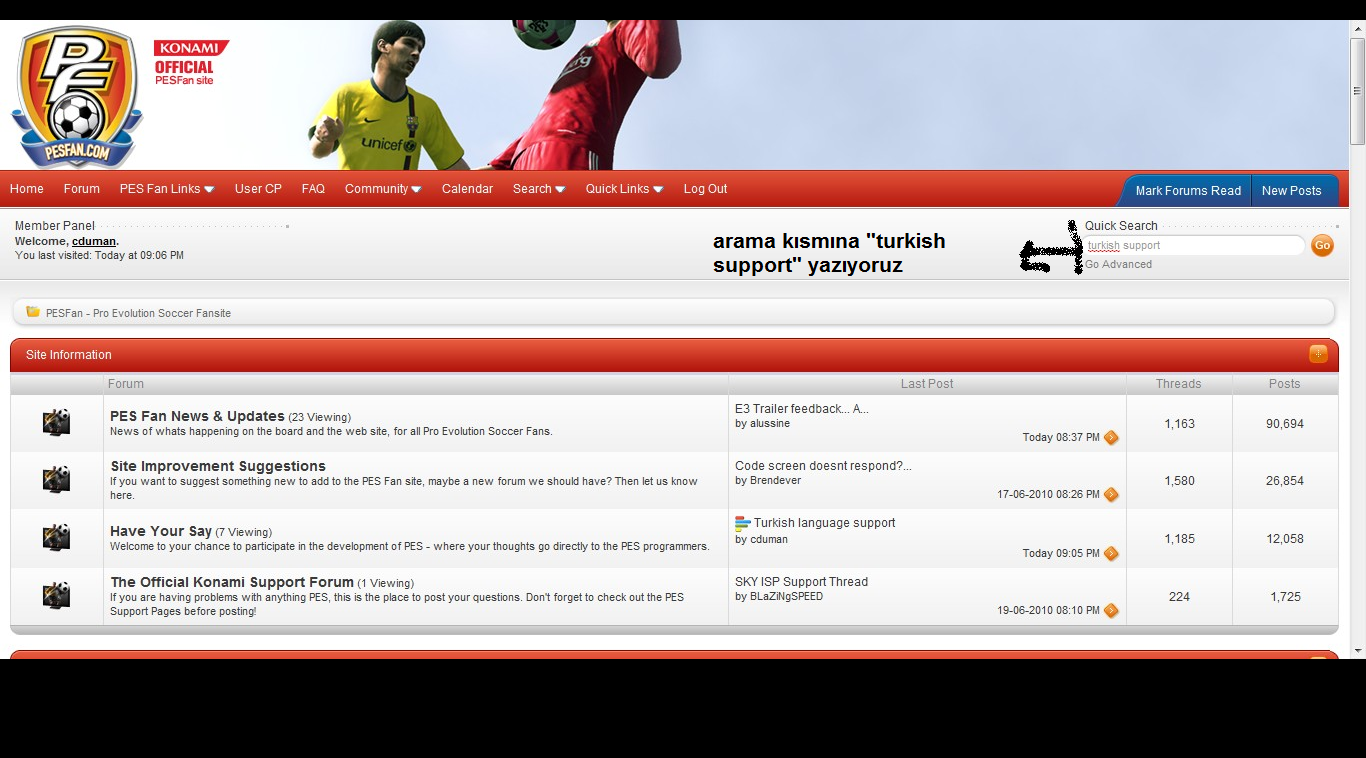Open the Calendar page
This screenshot has height=758, width=1366.
tap(467, 188)
